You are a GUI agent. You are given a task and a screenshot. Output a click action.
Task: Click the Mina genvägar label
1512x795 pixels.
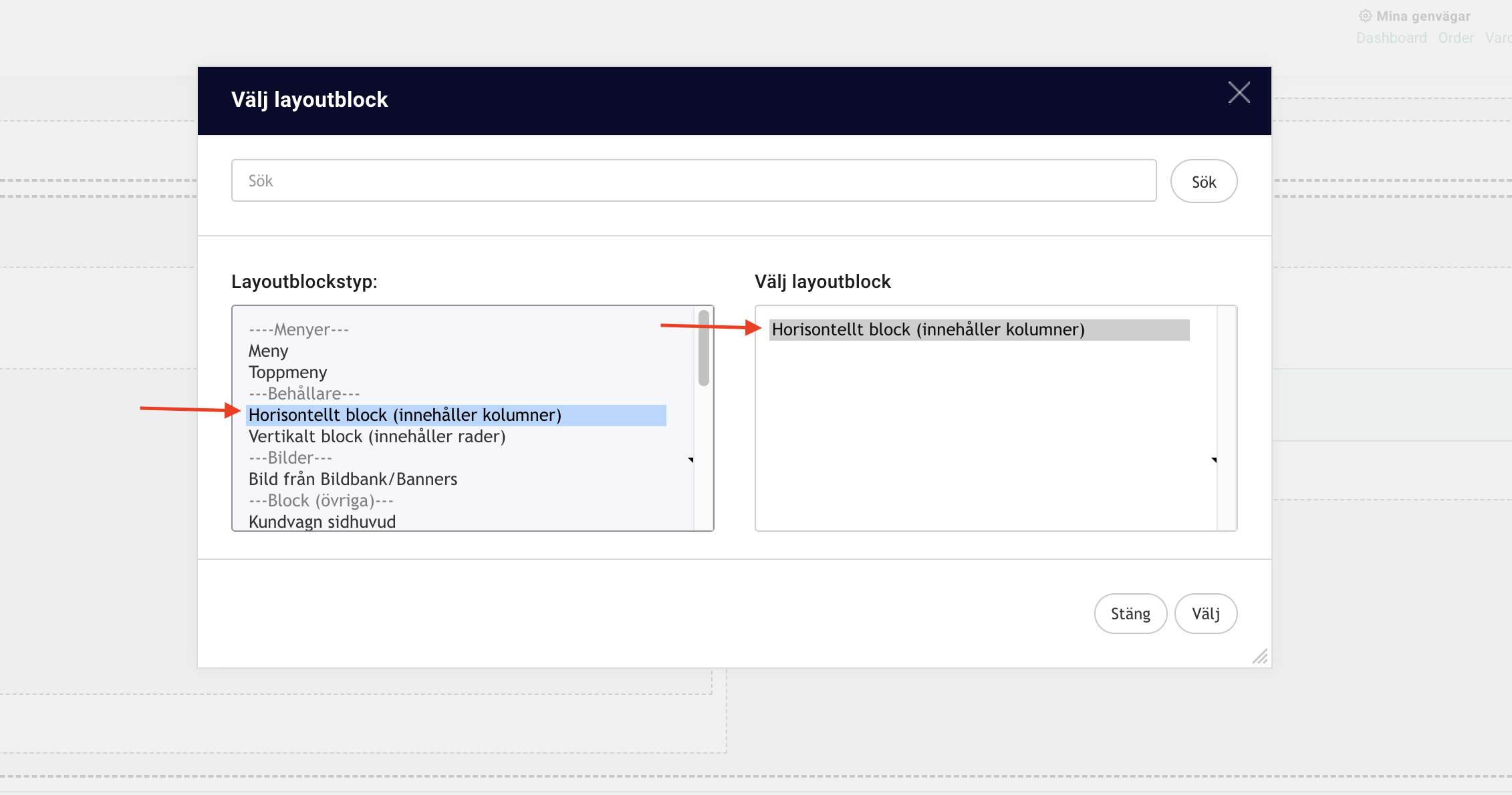tap(1423, 16)
